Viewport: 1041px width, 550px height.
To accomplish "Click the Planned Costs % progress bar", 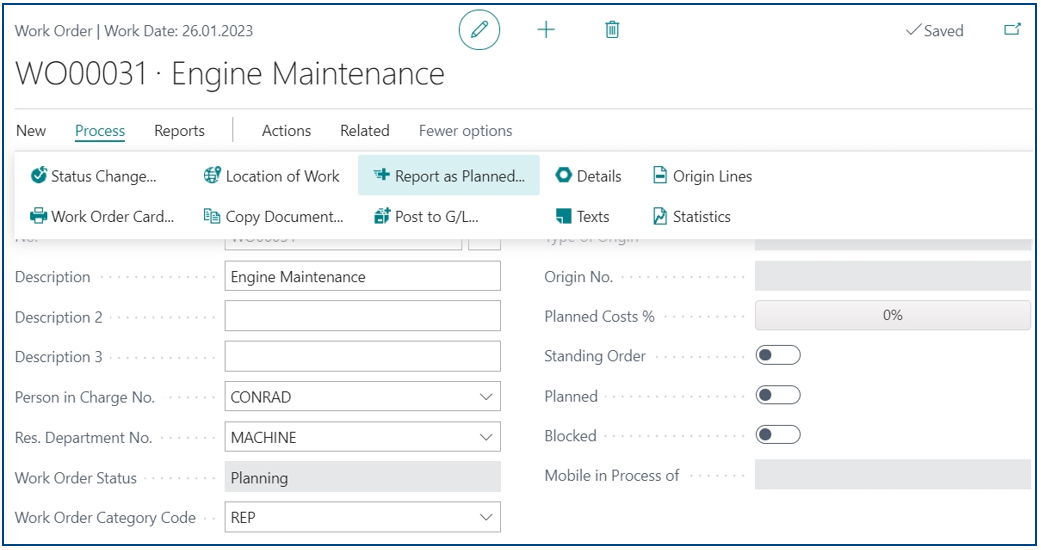I will coord(892,316).
